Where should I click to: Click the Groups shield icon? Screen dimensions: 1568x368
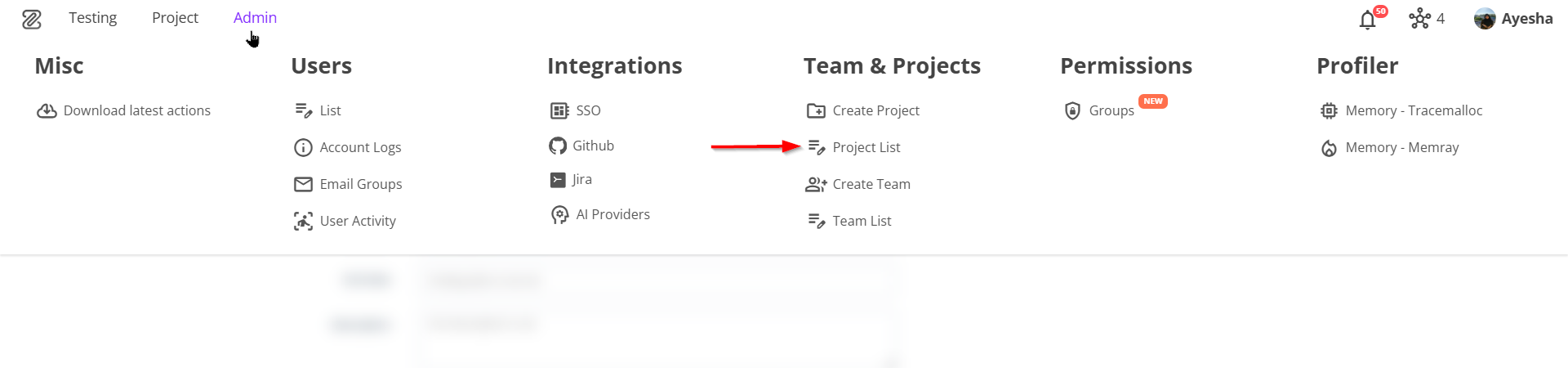1072,111
